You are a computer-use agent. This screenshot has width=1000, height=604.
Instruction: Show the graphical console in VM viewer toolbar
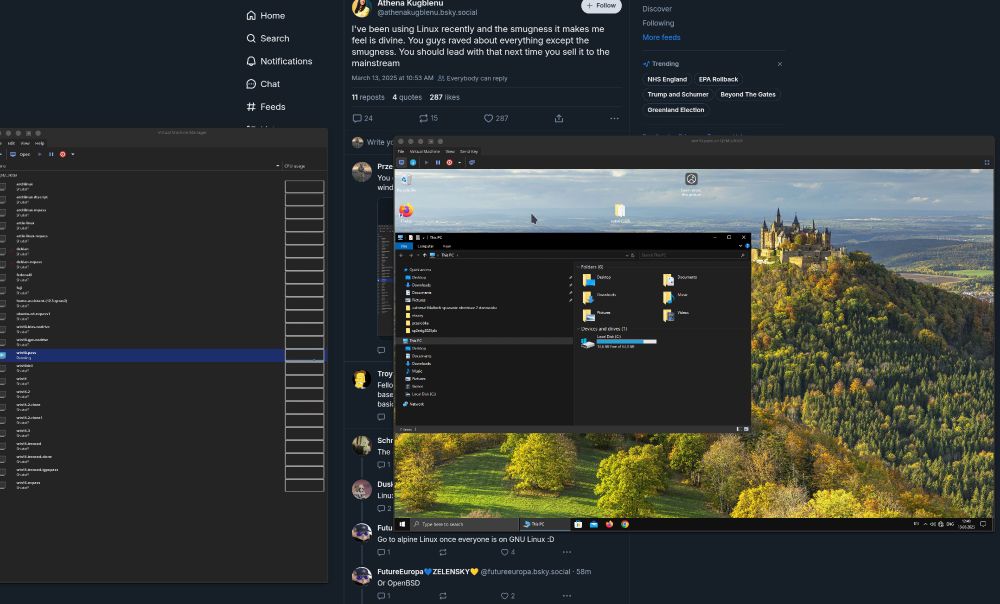[402, 163]
